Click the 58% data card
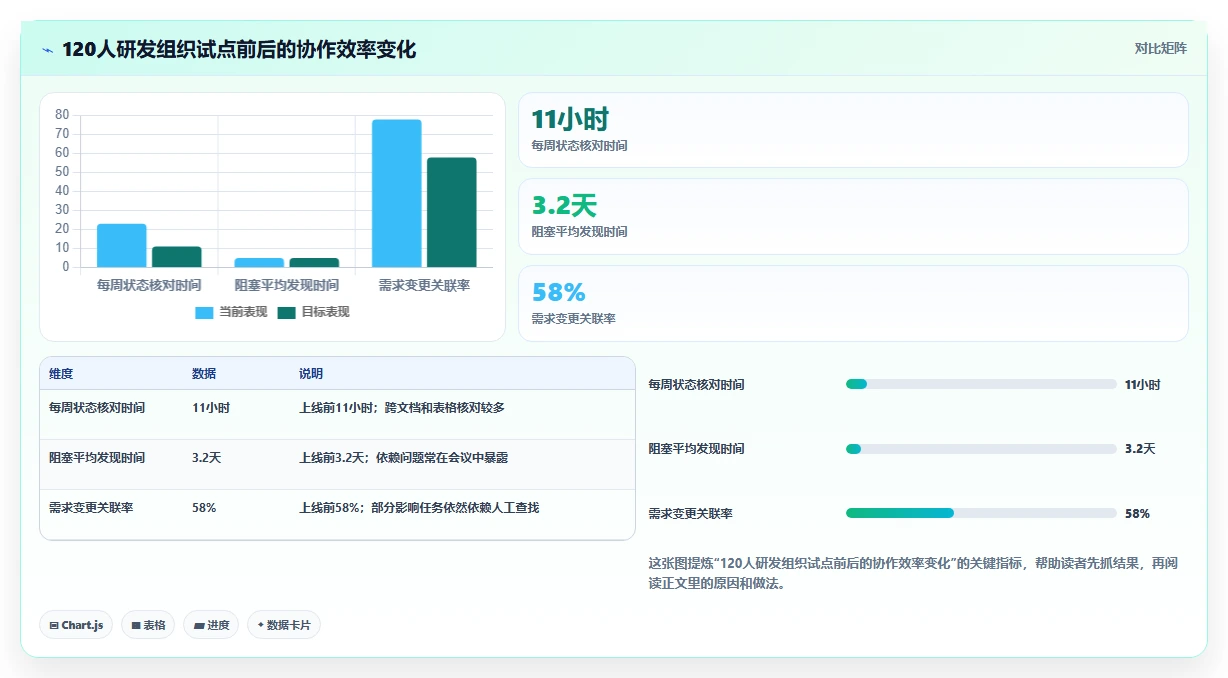 point(853,304)
